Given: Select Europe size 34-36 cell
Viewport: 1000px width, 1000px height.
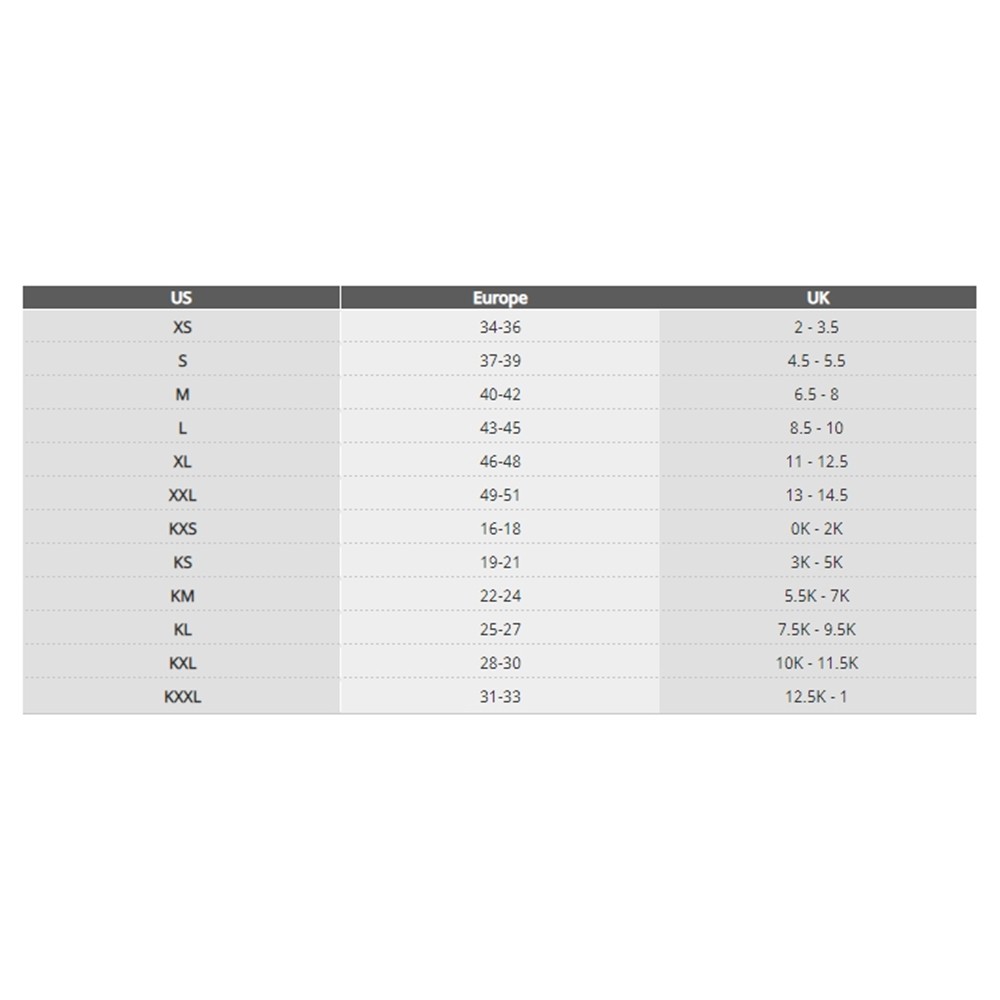Looking at the screenshot, I should point(500,327).
